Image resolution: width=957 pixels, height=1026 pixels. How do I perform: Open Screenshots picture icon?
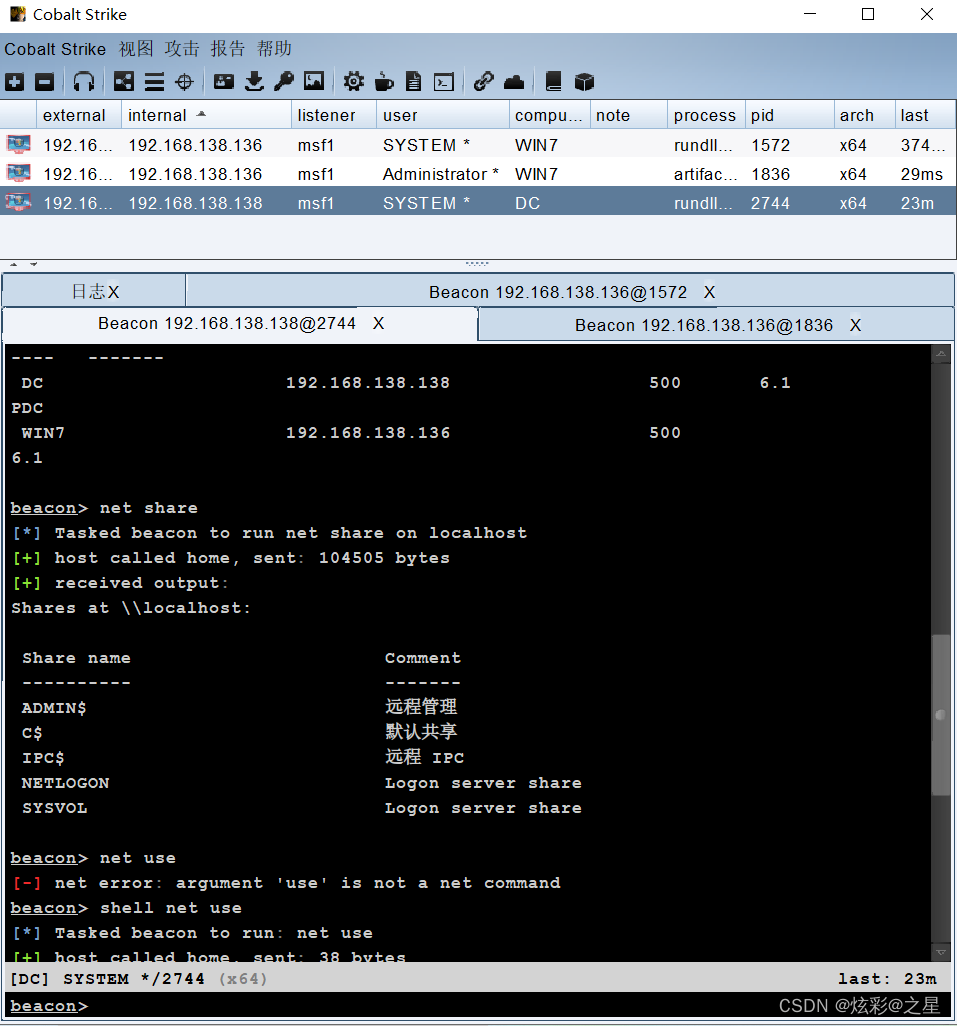pyautogui.click(x=314, y=82)
